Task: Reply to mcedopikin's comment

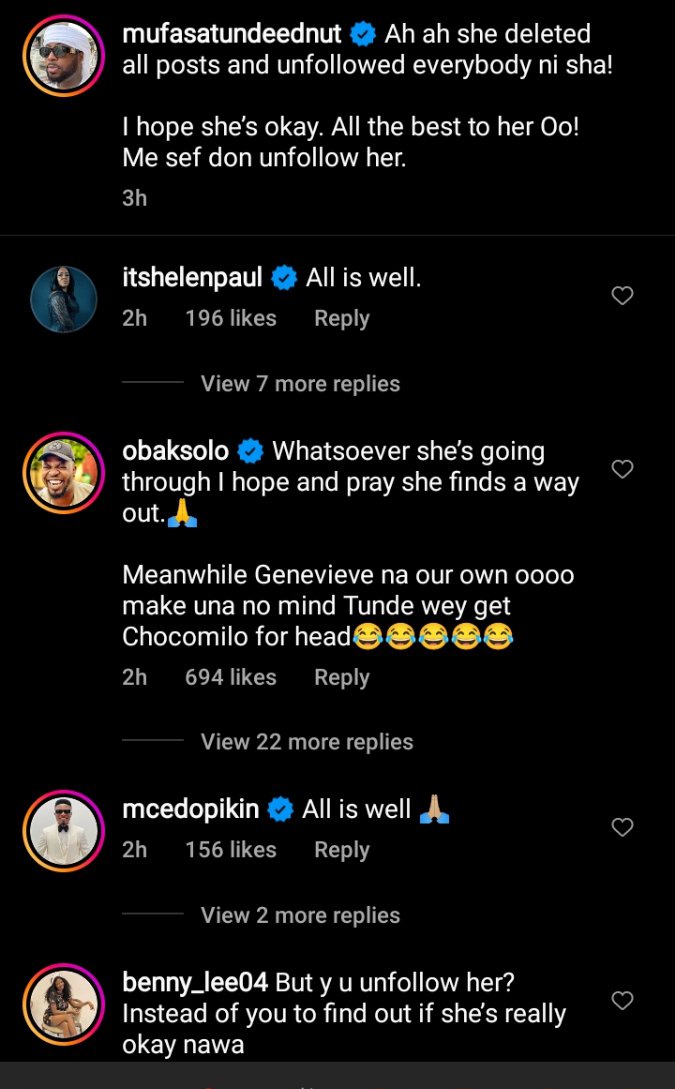Action: (342, 850)
